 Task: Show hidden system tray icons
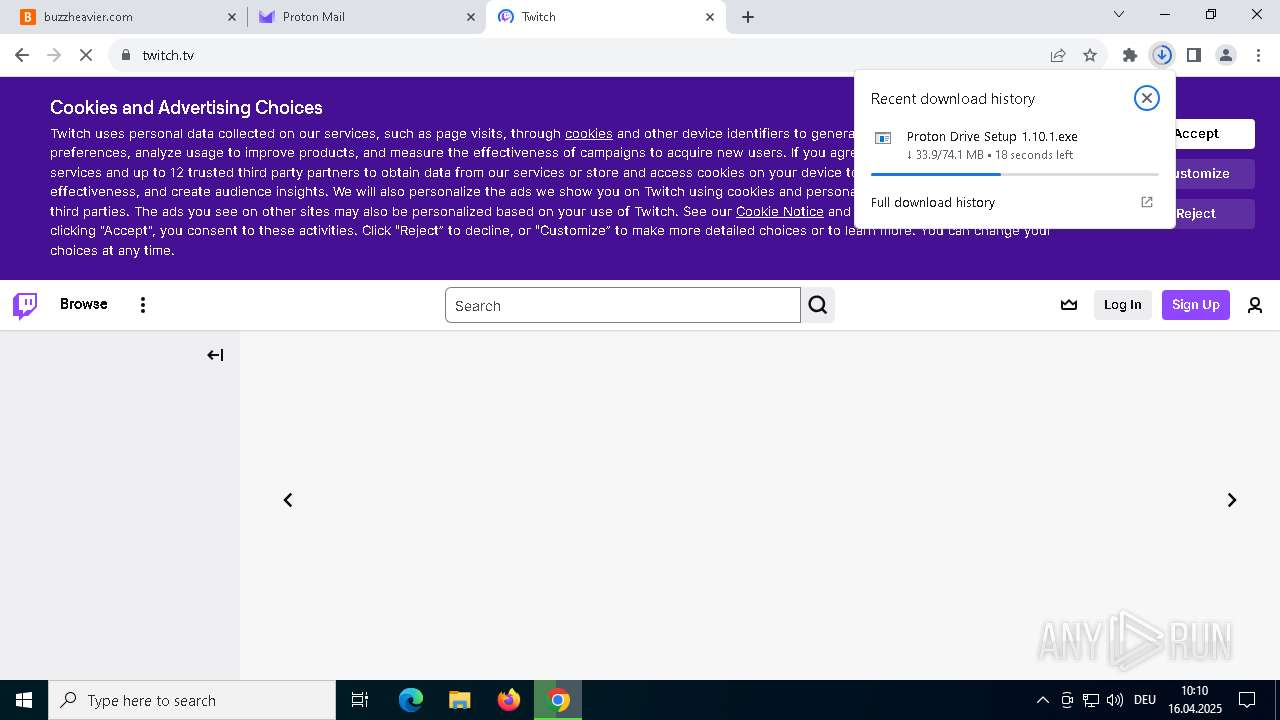click(x=1042, y=700)
